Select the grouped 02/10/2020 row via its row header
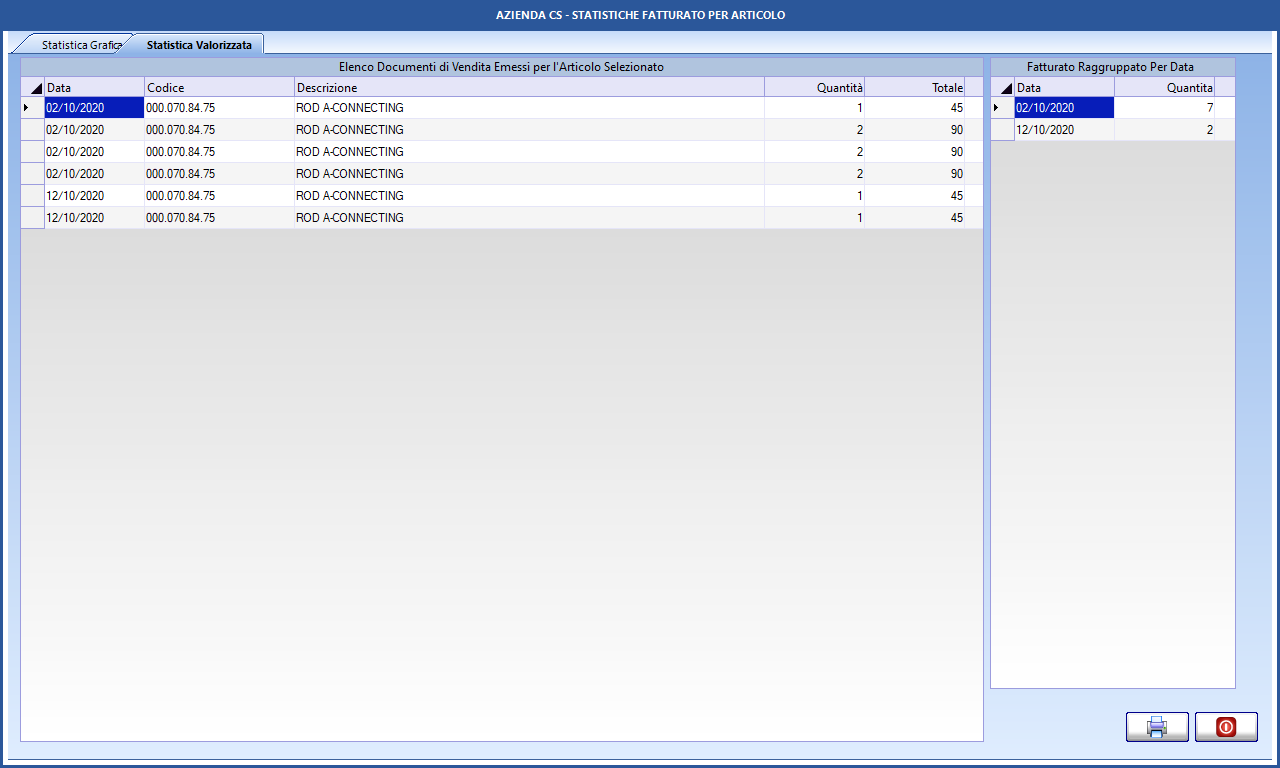Screen dimensions: 1280x768 click(x=1003, y=108)
